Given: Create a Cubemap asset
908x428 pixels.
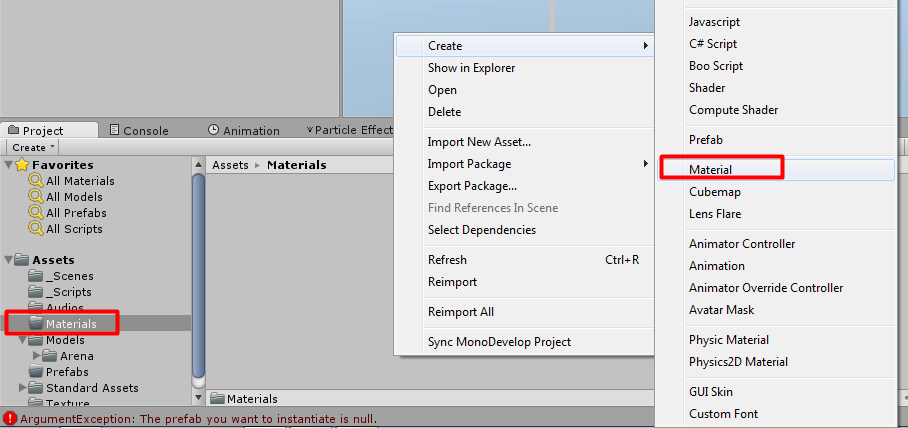Looking at the screenshot, I should pyautogui.click(x=715, y=192).
